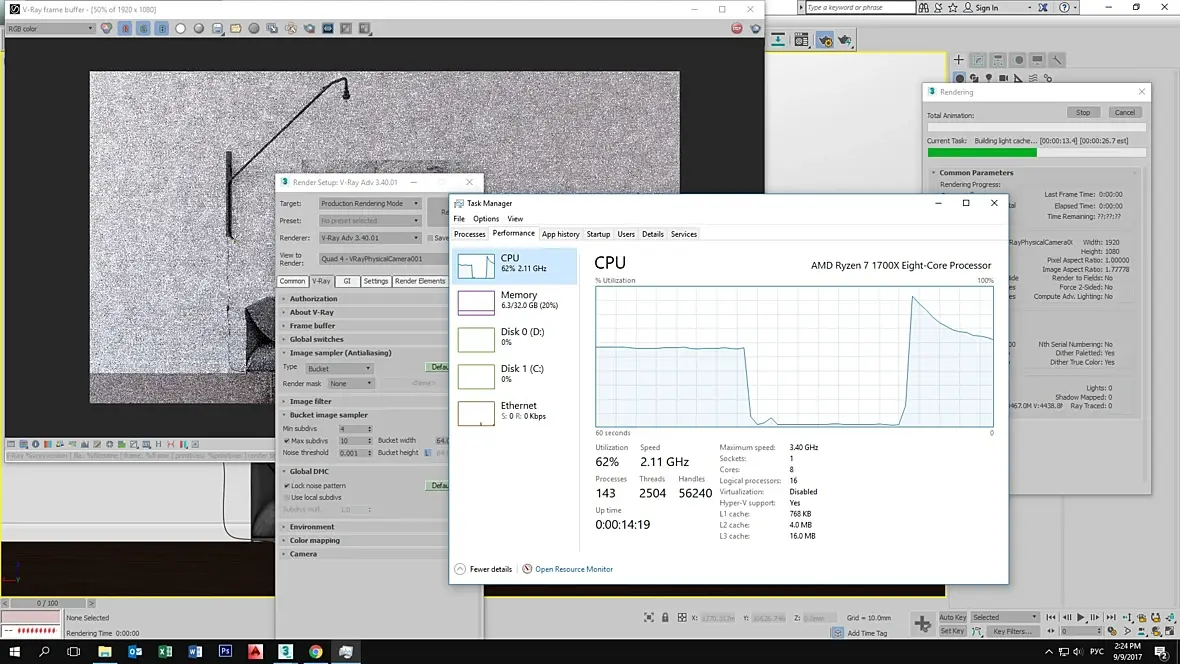Toggle the Max subdivs checkbox

(x=287, y=441)
